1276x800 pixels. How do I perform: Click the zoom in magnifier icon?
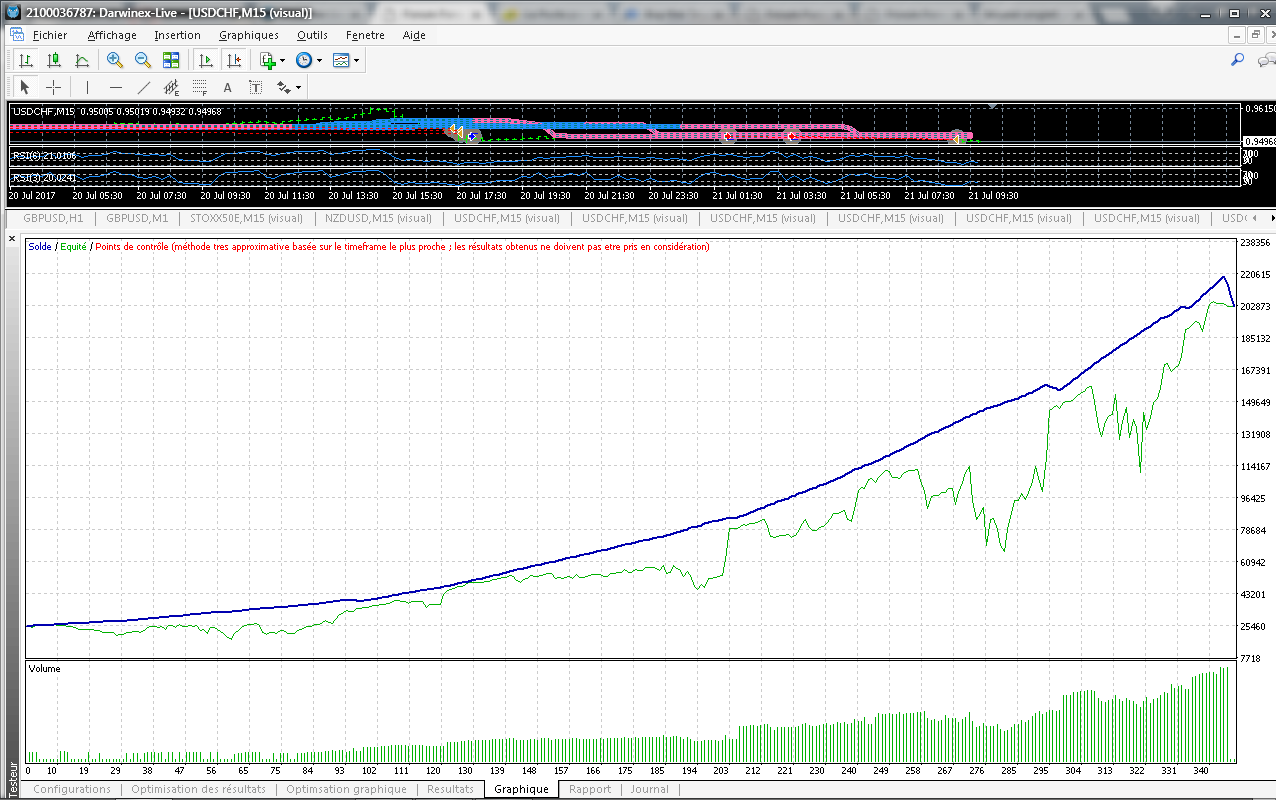pos(114,61)
